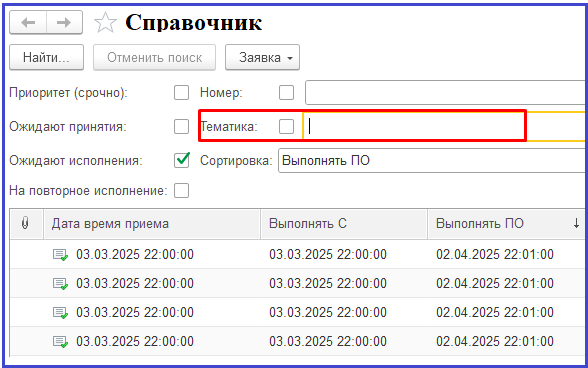The height and width of the screenshot is (368, 588).
Task: Click the Отменить поиск button
Action: pyautogui.click(x=154, y=57)
